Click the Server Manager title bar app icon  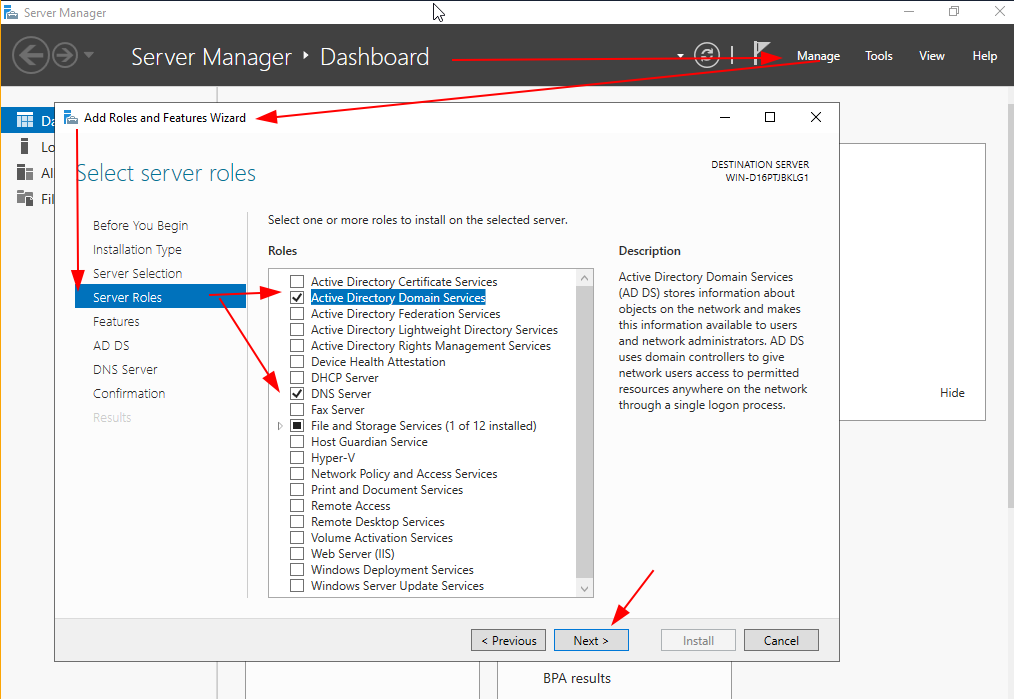tap(10, 12)
